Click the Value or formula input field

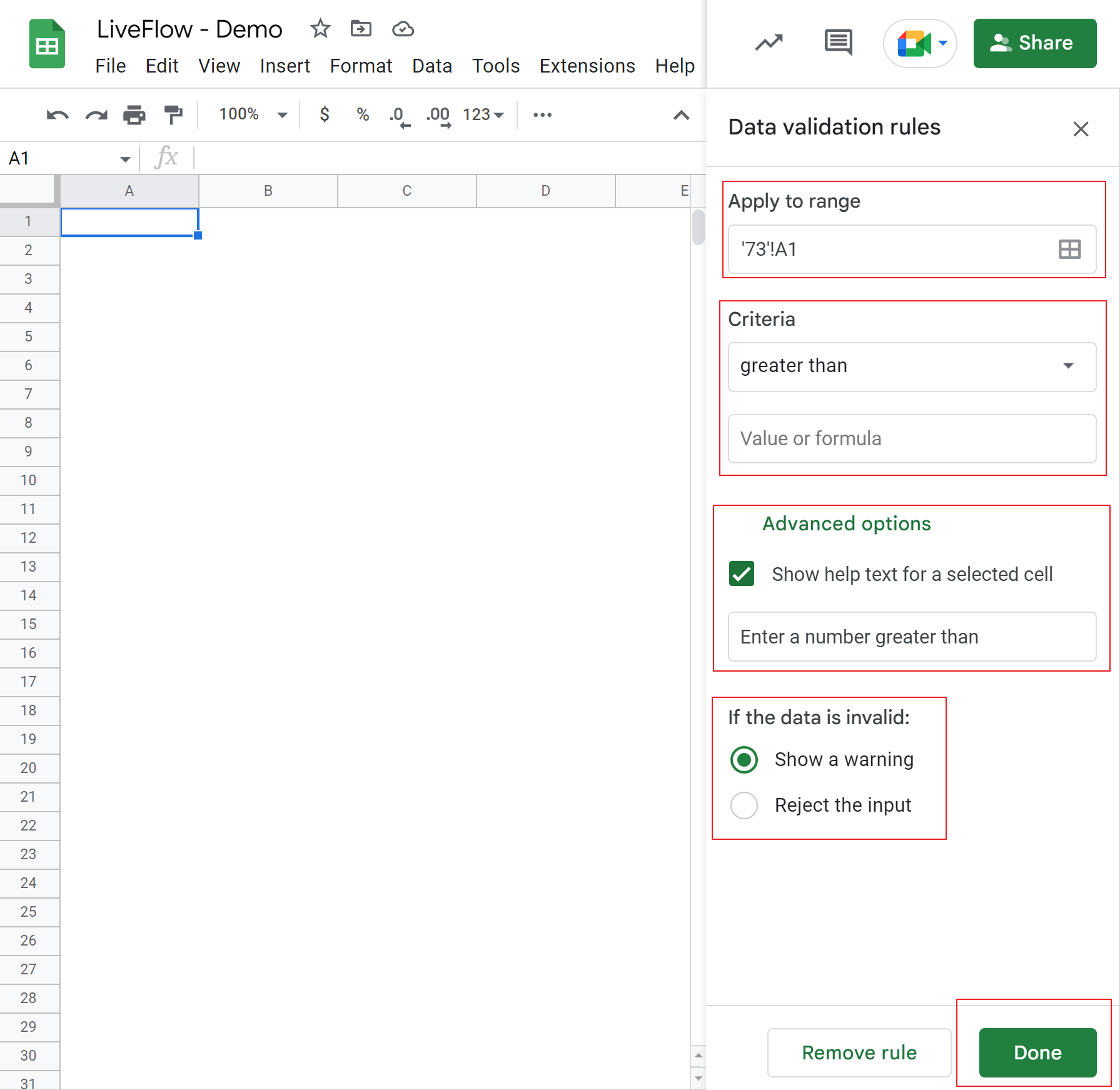912,438
